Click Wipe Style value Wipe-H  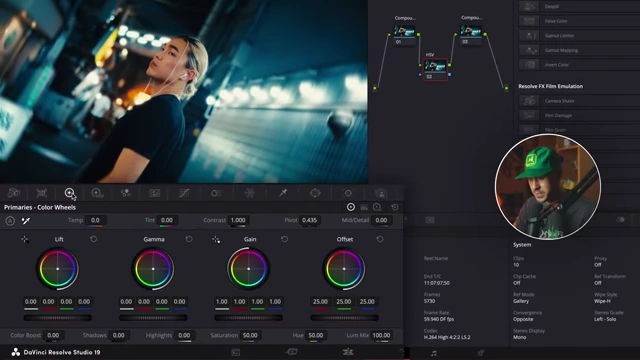[x=602, y=301]
